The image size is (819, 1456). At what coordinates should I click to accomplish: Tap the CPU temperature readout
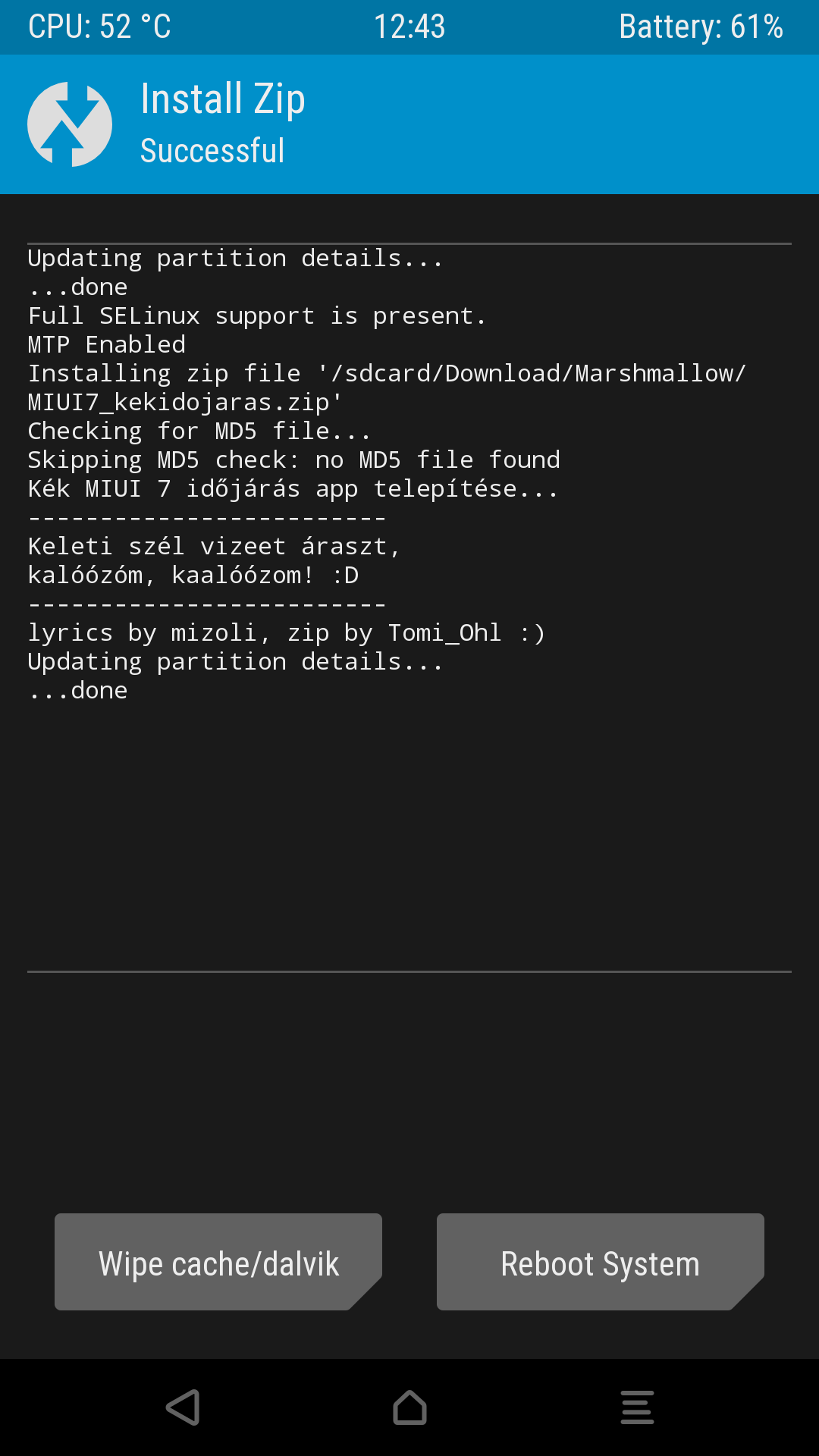coord(99,27)
